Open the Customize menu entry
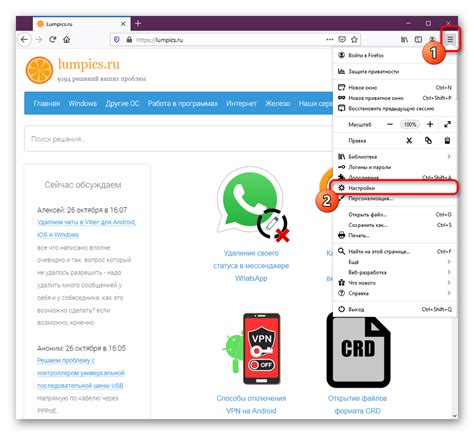This screenshot has width=474, height=435. 395,199
